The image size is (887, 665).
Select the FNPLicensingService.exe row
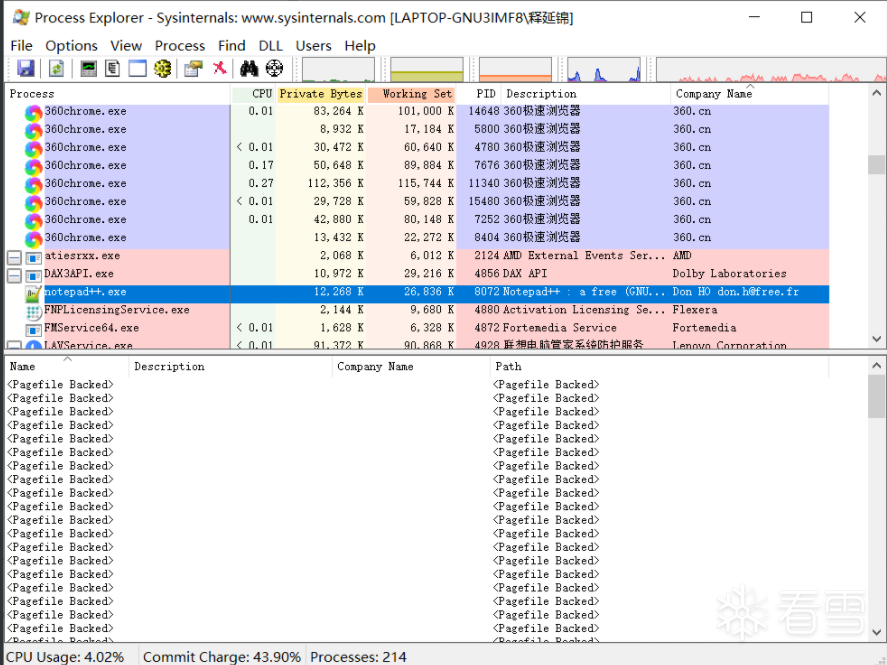[x=417, y=312]
